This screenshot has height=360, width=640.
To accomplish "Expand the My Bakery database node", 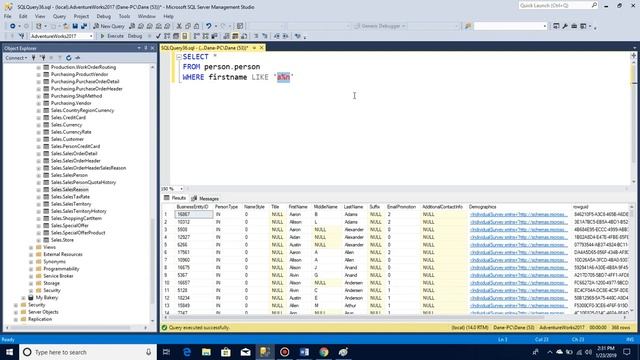I will point(23,298).
